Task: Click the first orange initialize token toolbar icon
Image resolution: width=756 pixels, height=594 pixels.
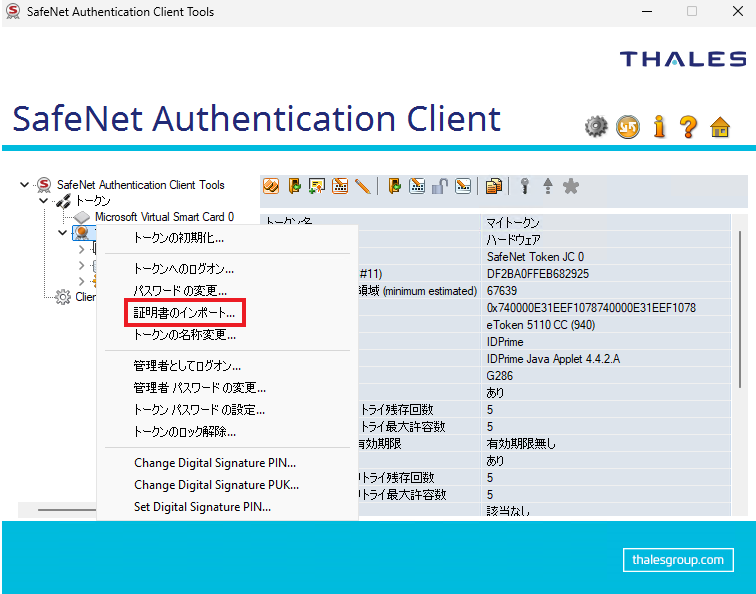Action: [x=271, y=186]
